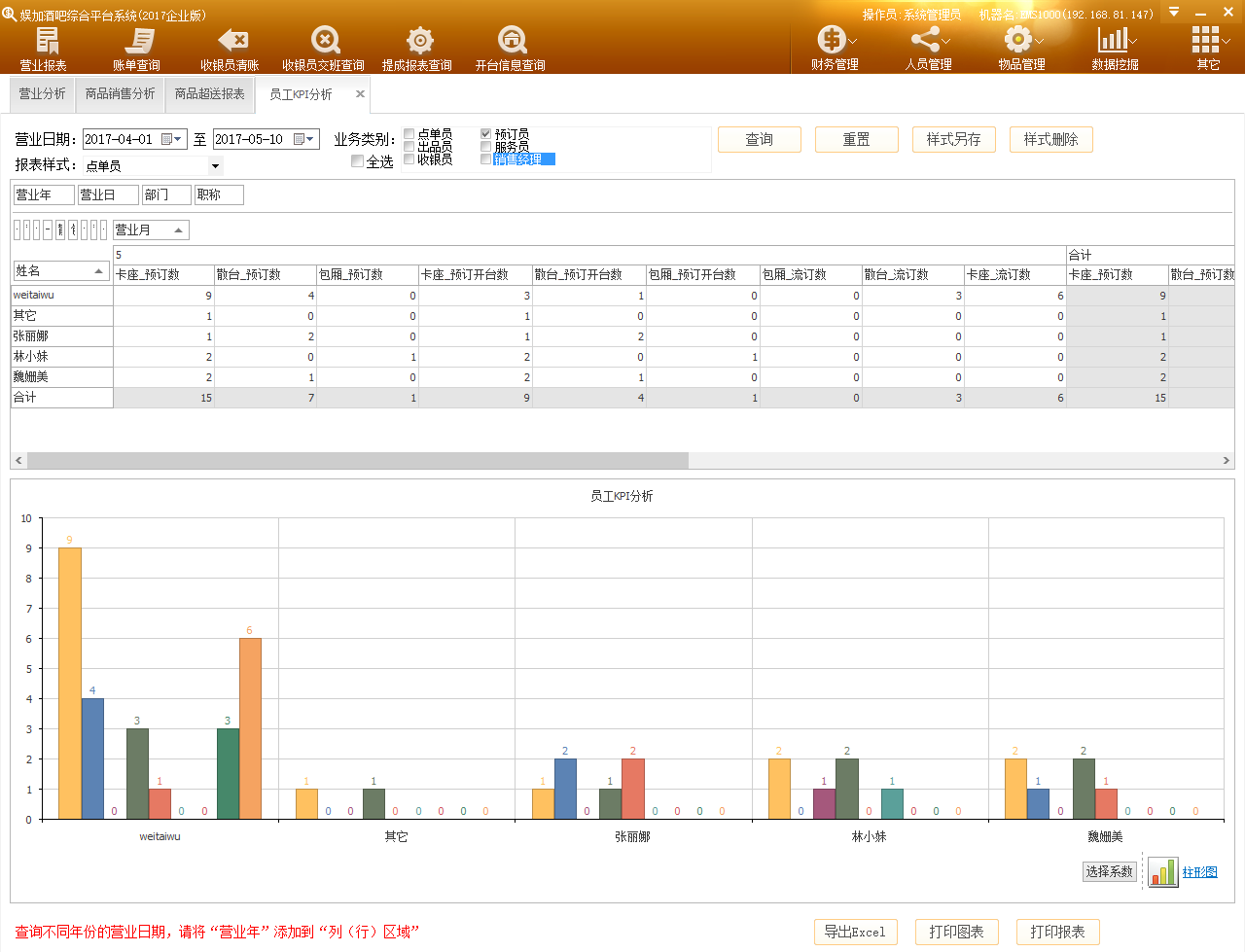Viewport: 1245px width, 952px height.
Task: Expand the 营业月 field dropdown
Action: click(x=178, y=230)
